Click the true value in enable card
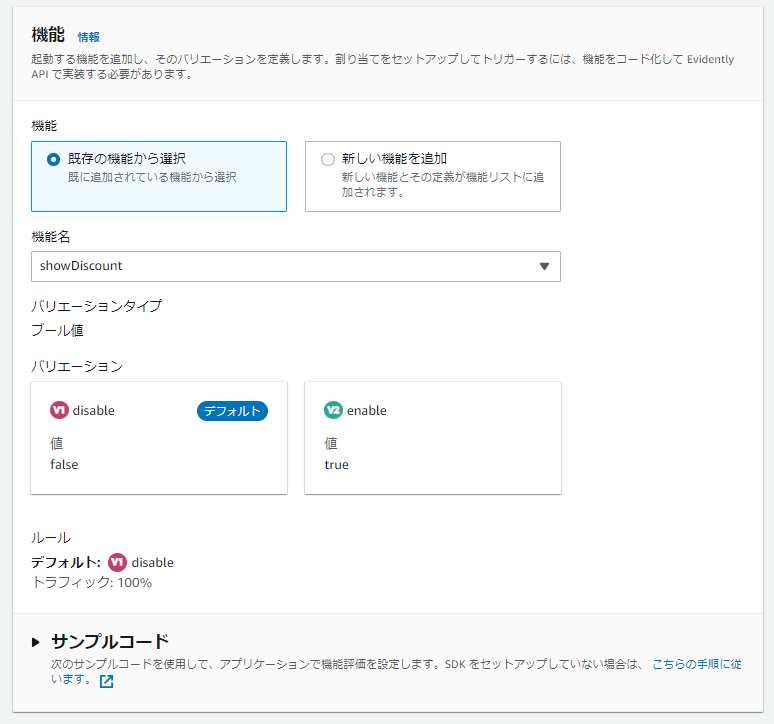This screenshot has width=774, height=724. 337,465
